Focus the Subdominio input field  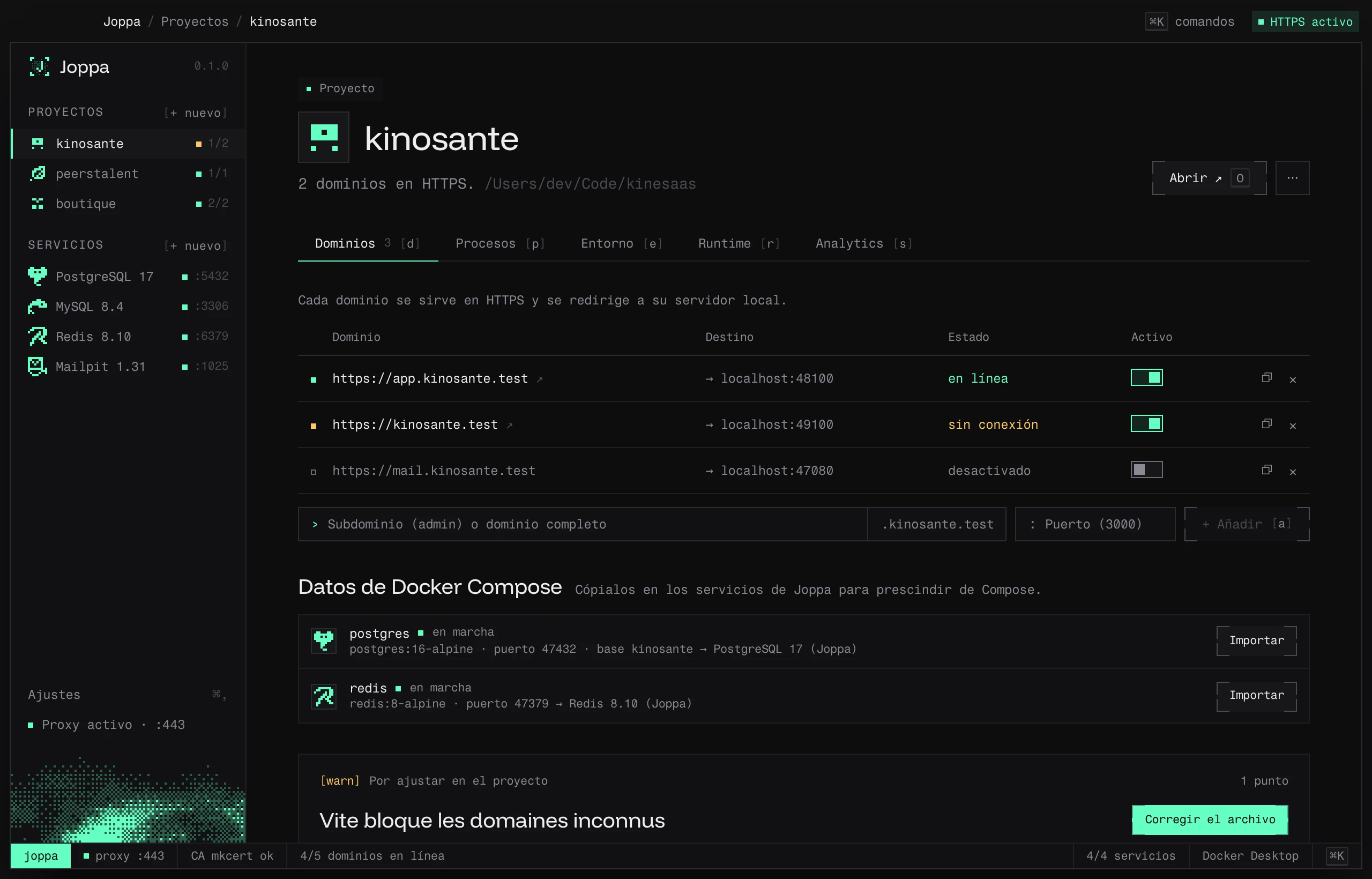pos(583,524)
